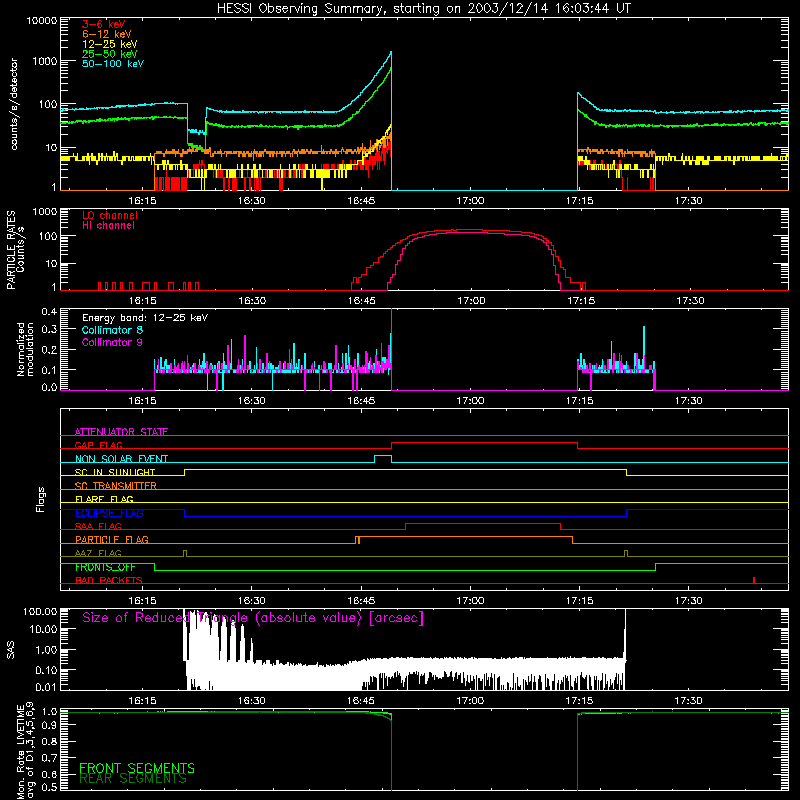This screenshot has width=800, height=800.
Task: Click the 10000 y-axis label on count-rate plot
Action: click(42, 21)
